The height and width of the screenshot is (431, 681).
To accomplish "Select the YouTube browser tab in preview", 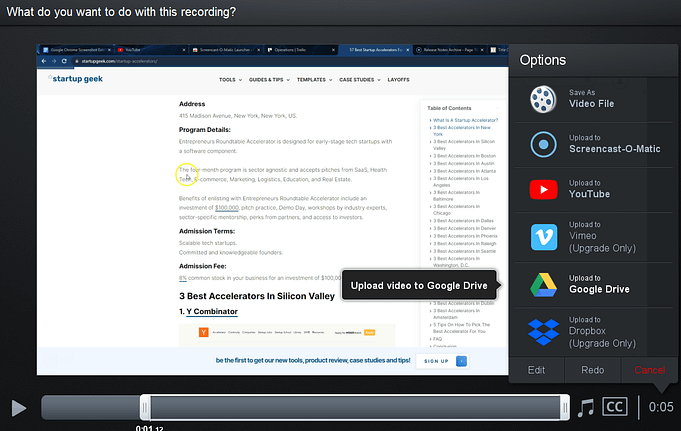I will (x=150, y=50).
